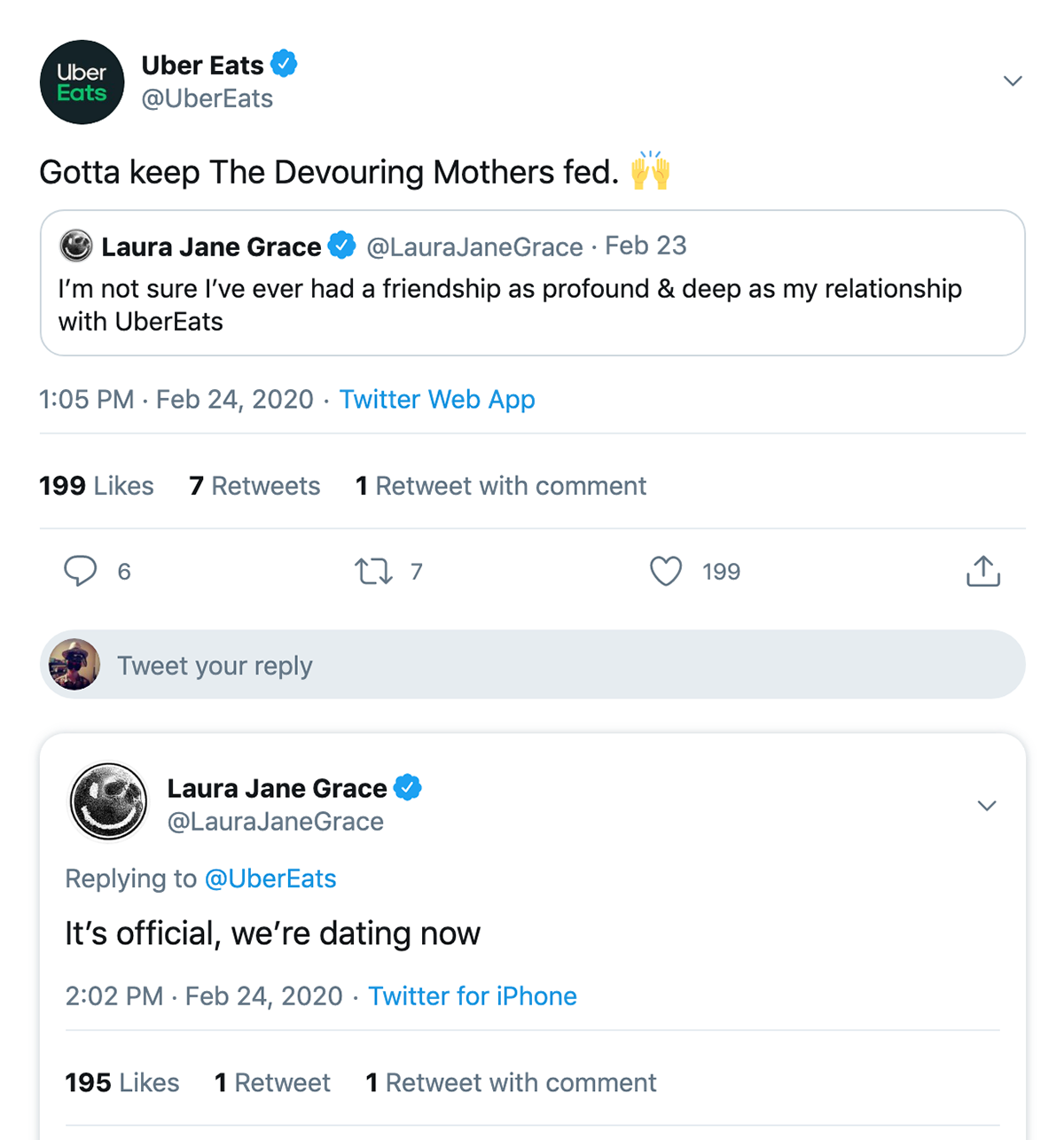Open the Twitter for iPhone source link

pos(473,996)
